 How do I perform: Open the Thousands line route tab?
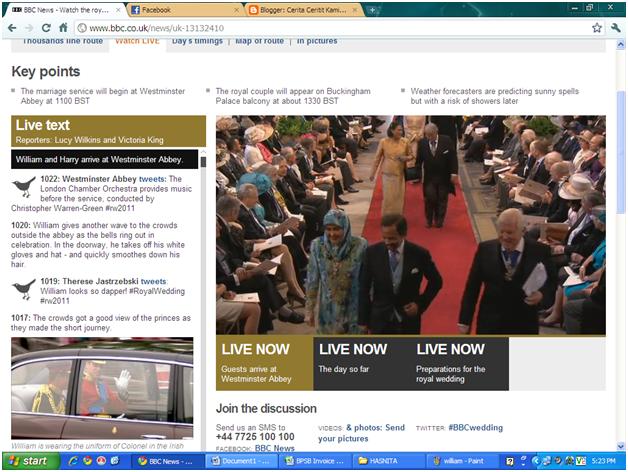tap(62, 41)
